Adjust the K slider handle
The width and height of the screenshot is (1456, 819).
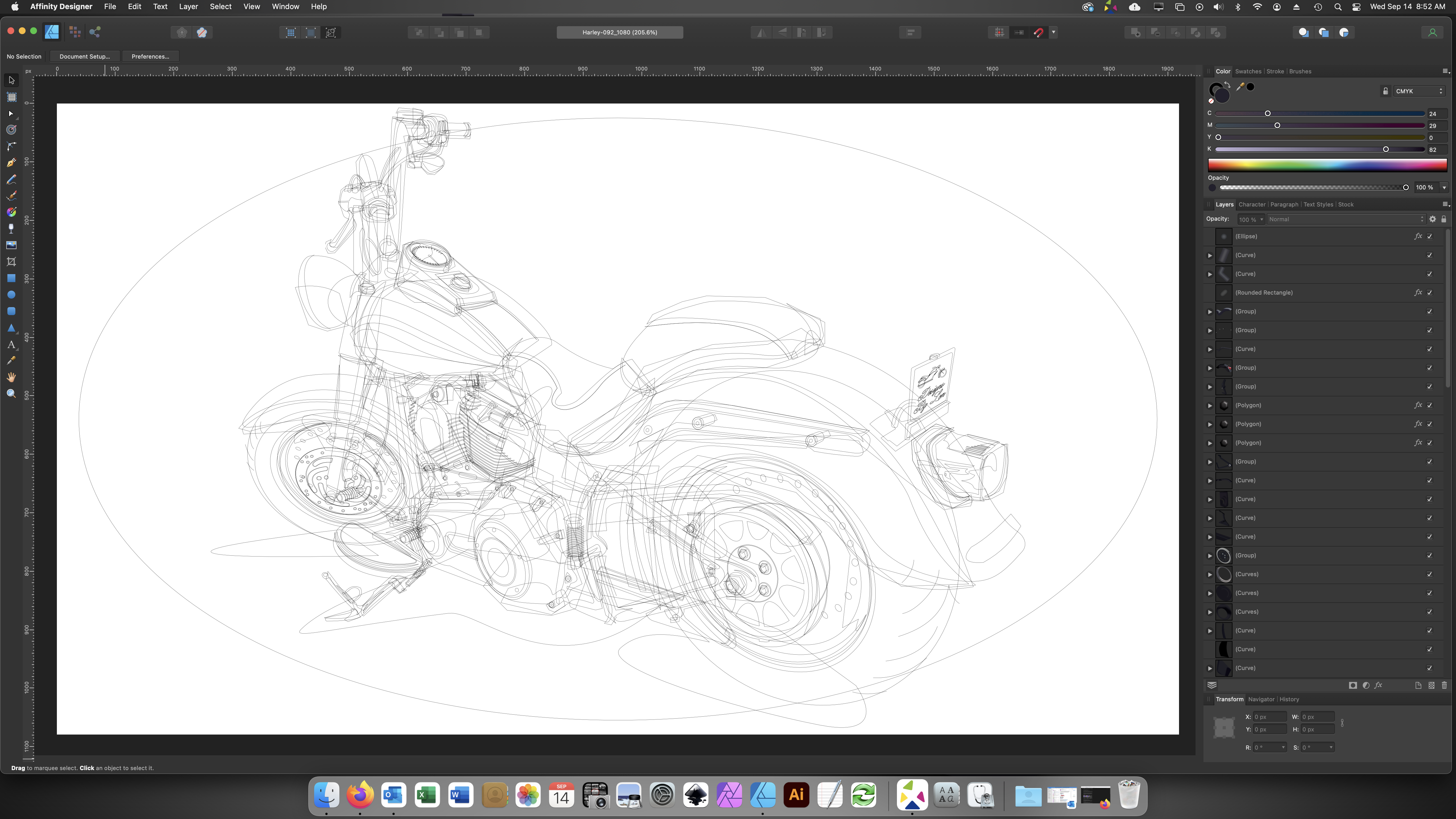(x=1385, y=149)
